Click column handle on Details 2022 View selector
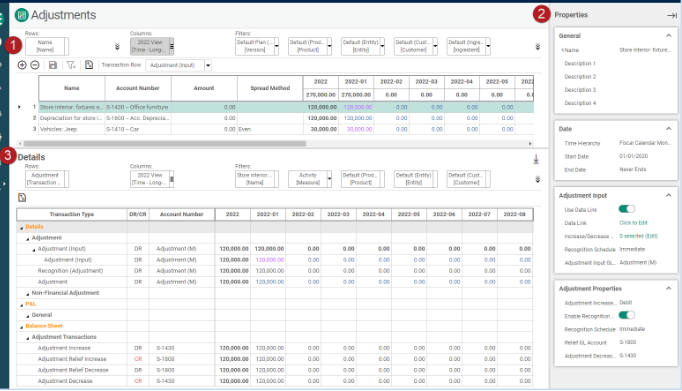This screenshot has width=682, height=391. click(x=171, y=179)
